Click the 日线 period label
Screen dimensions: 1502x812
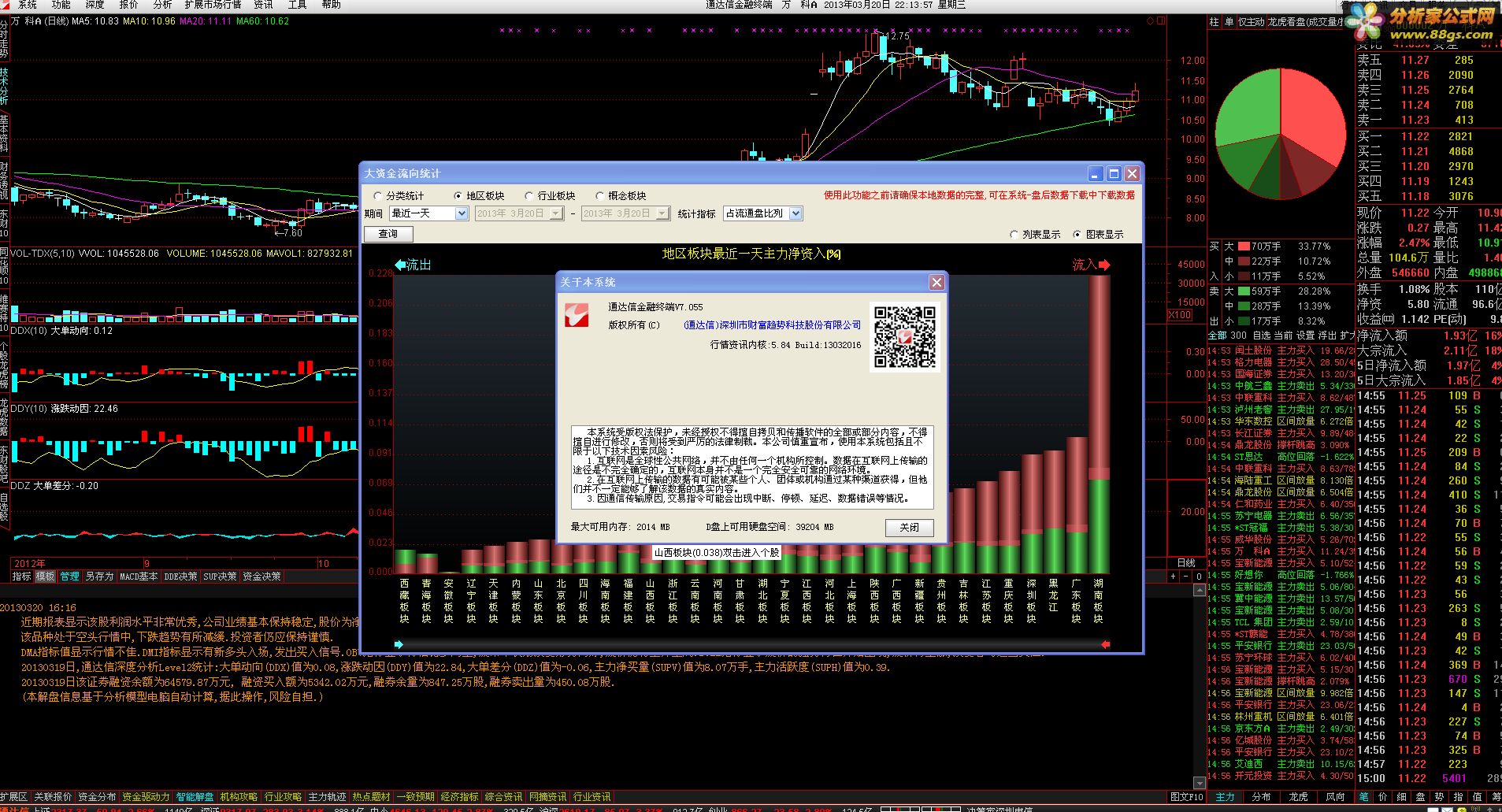(x=1186, y=563)
